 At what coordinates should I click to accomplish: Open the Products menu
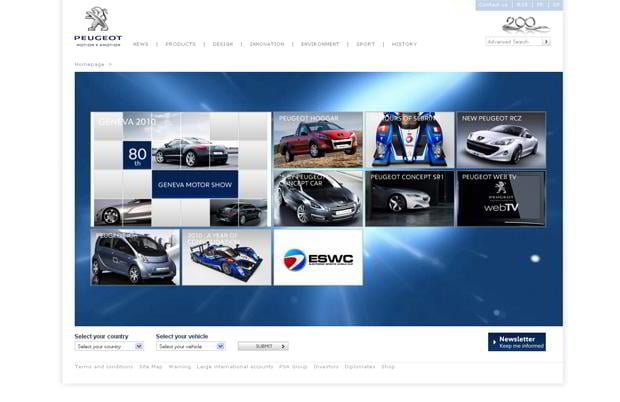click(180, 44)
